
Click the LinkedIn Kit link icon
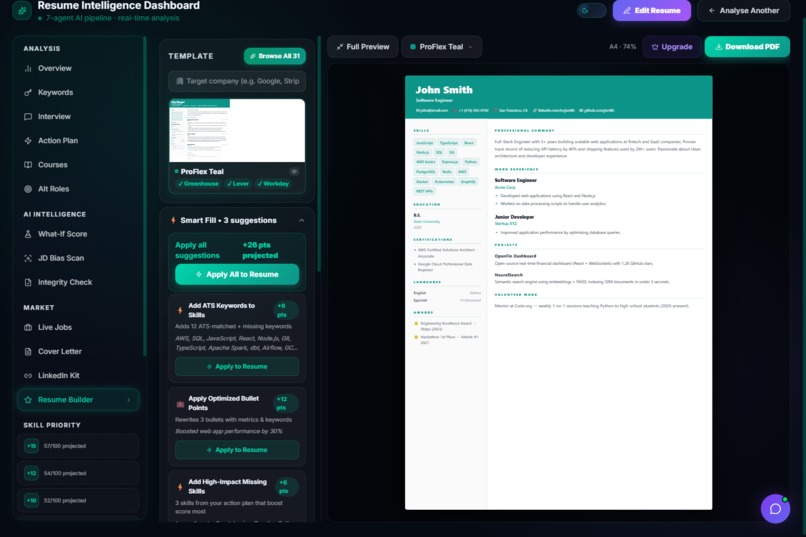28,376
